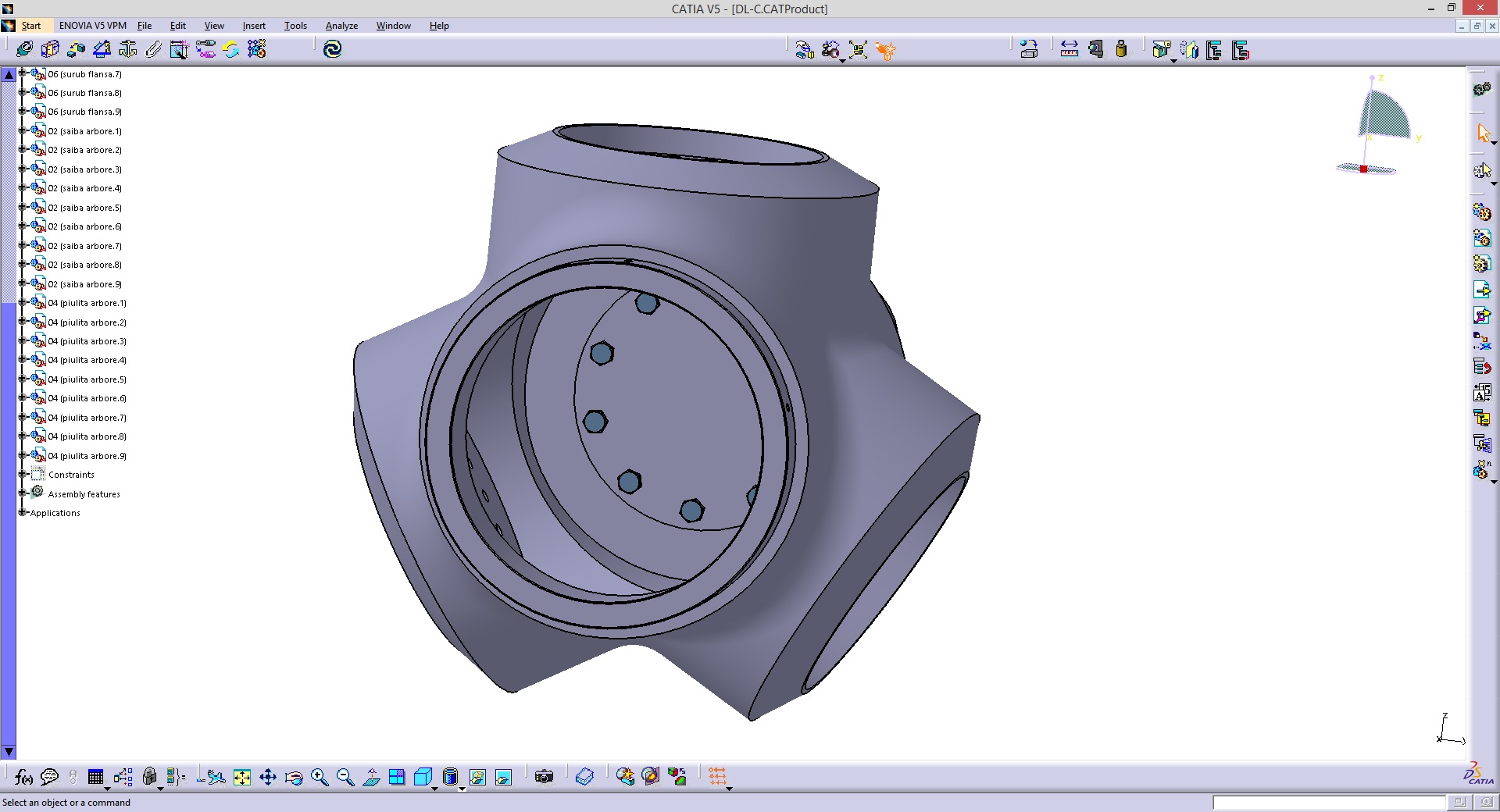Viewport: 1500px width, 812px height.
Task: Open the Insert menu
Action: pyautogui.click(x=254, y=26)
